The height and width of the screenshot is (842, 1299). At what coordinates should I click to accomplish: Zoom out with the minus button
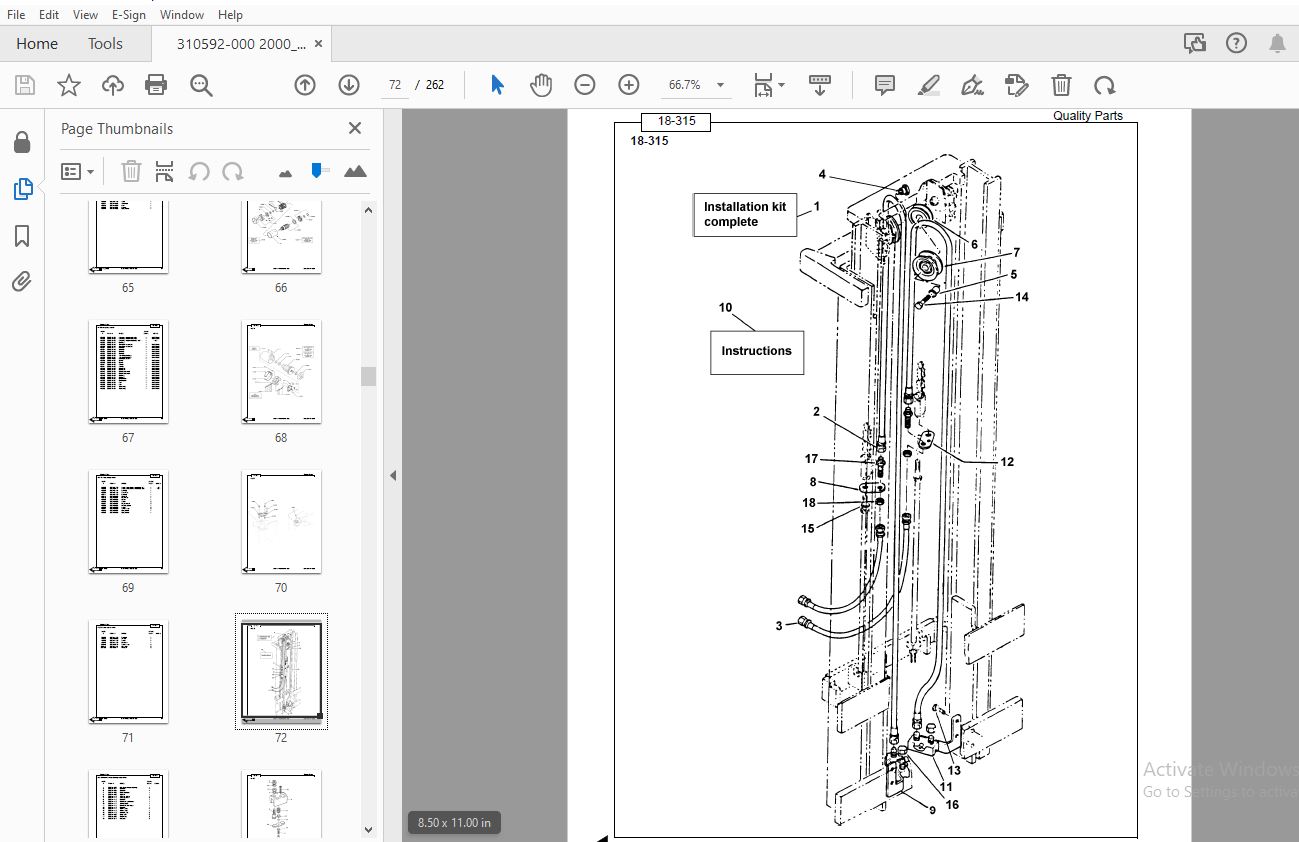(x=585, y=85)
